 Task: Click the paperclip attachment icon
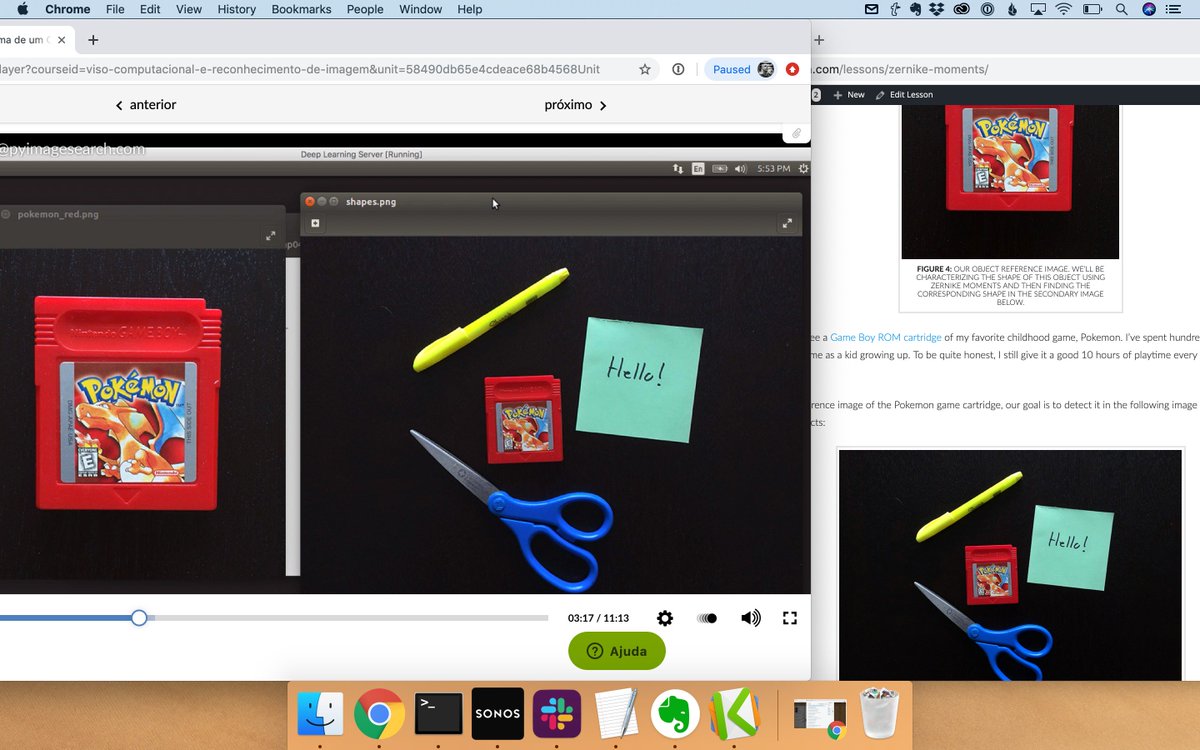[796, 133]
